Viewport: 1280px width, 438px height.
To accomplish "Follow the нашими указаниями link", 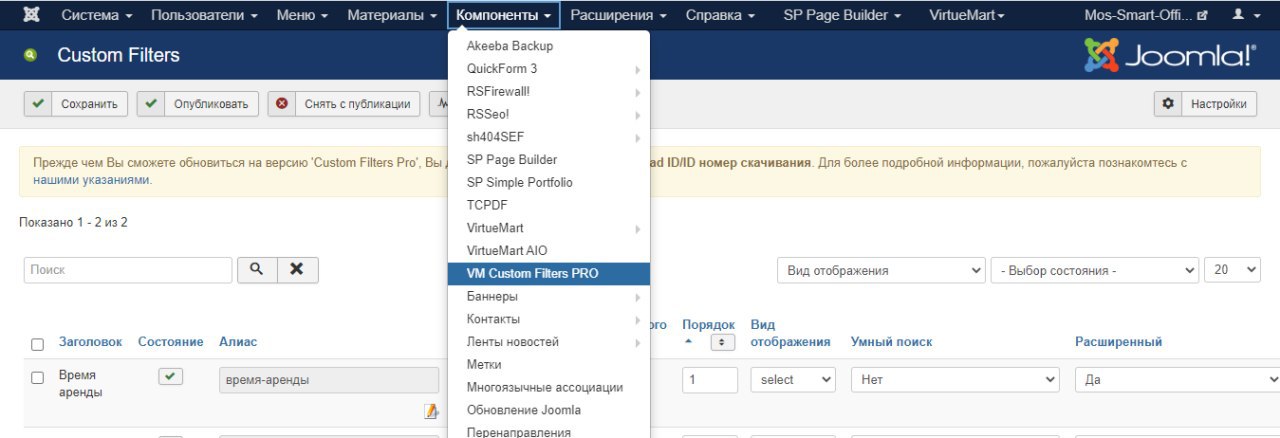I will (91, 181).
